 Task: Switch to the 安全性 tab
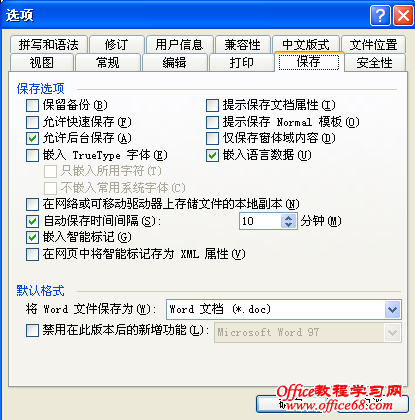(375, 63)
